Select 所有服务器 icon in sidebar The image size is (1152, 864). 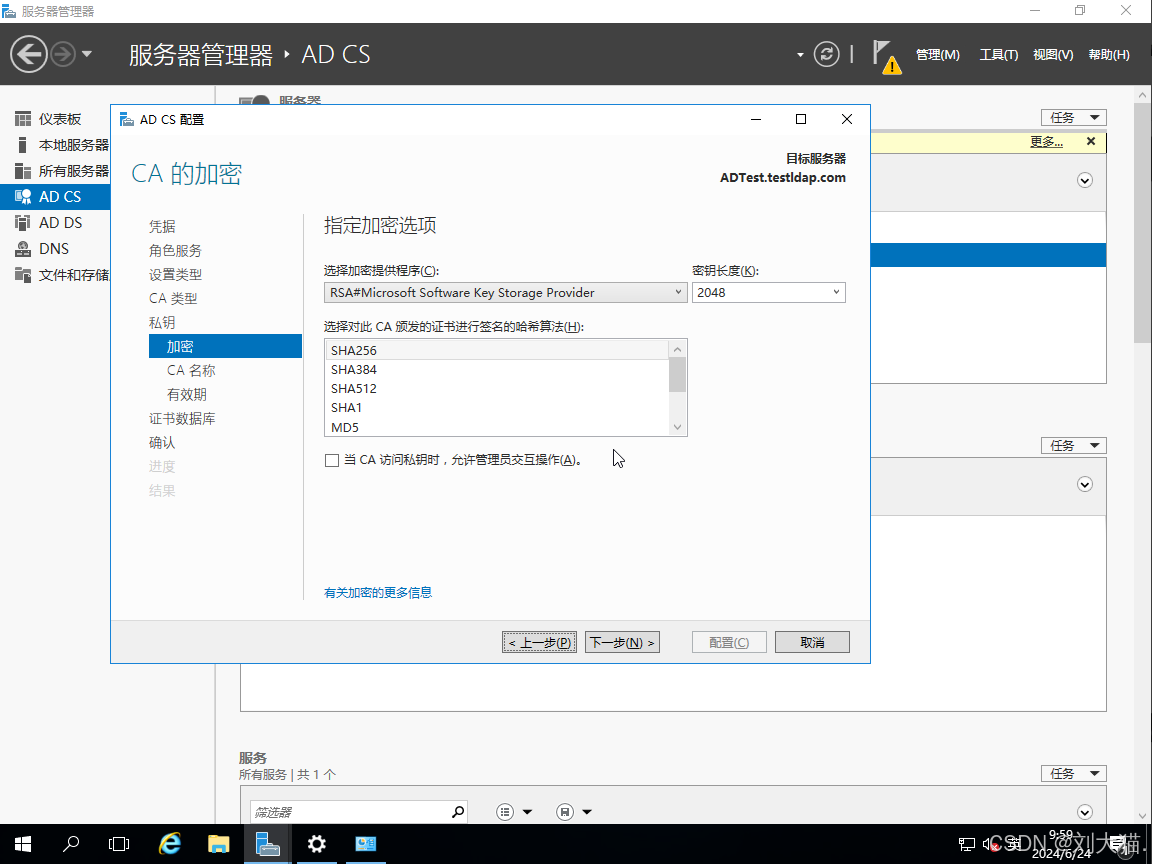click(x=23, y=171)
